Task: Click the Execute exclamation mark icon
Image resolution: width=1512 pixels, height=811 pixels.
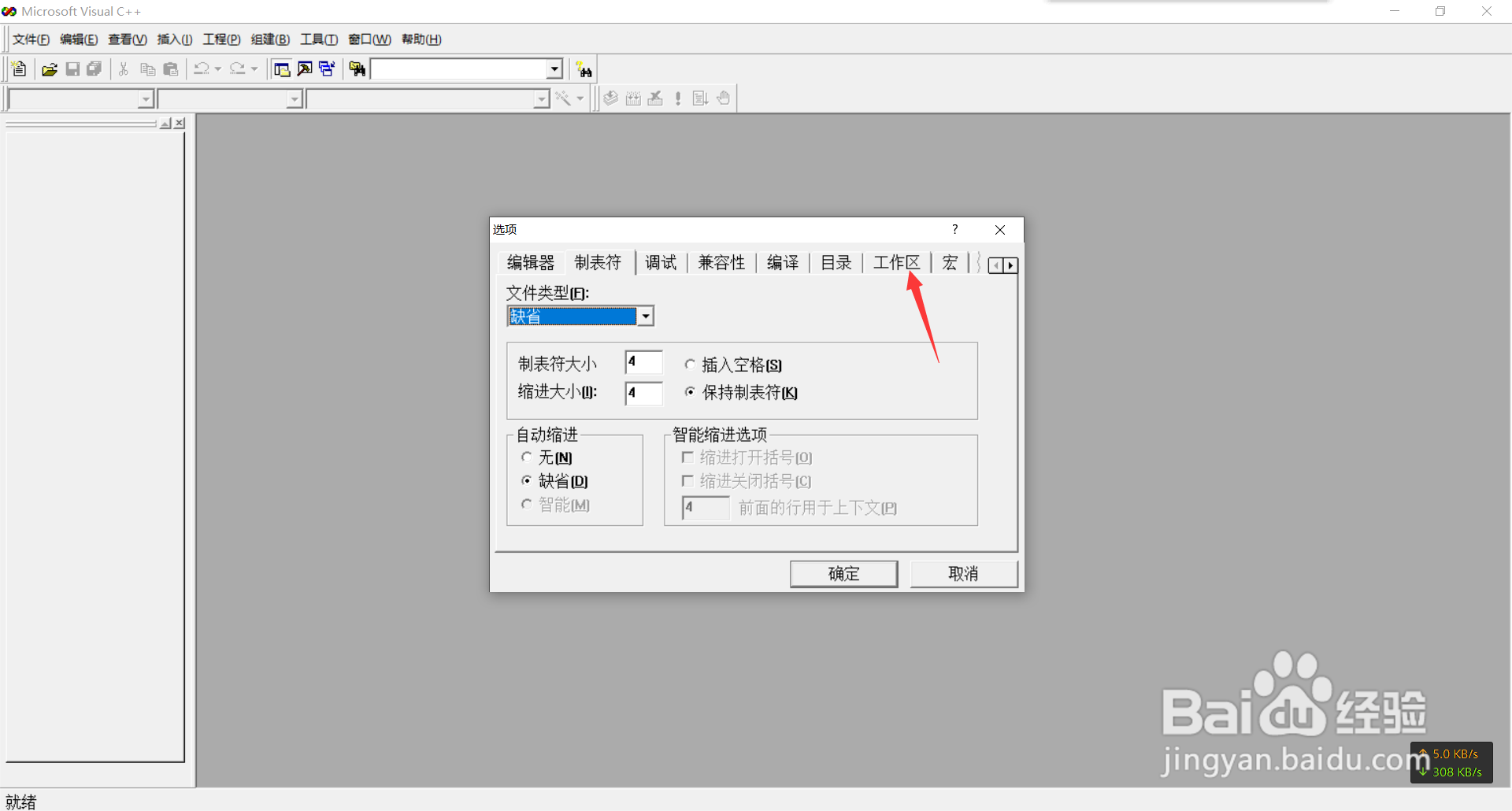Action: (678, 98)
